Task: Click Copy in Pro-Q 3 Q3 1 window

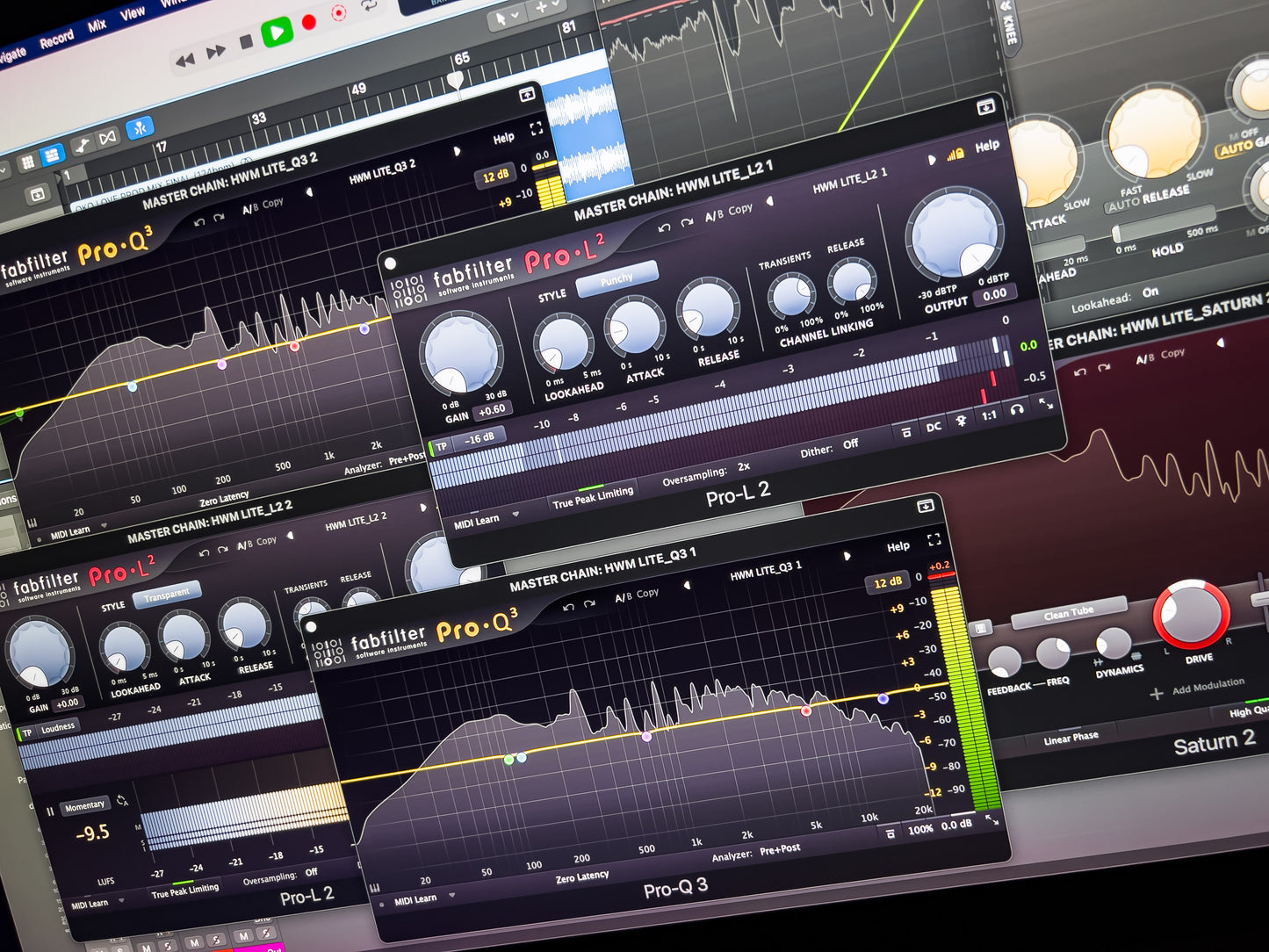Action: point(648,594)
